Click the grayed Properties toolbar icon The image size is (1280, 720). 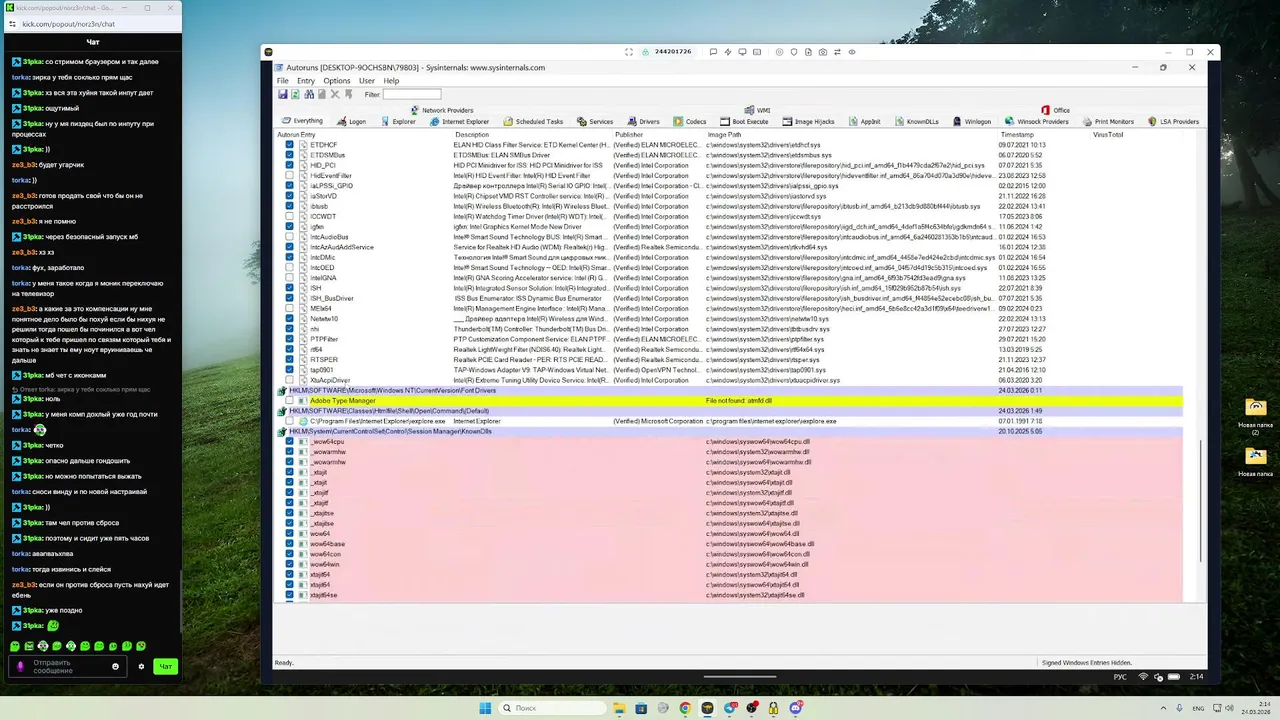click(x=322, y=94)
